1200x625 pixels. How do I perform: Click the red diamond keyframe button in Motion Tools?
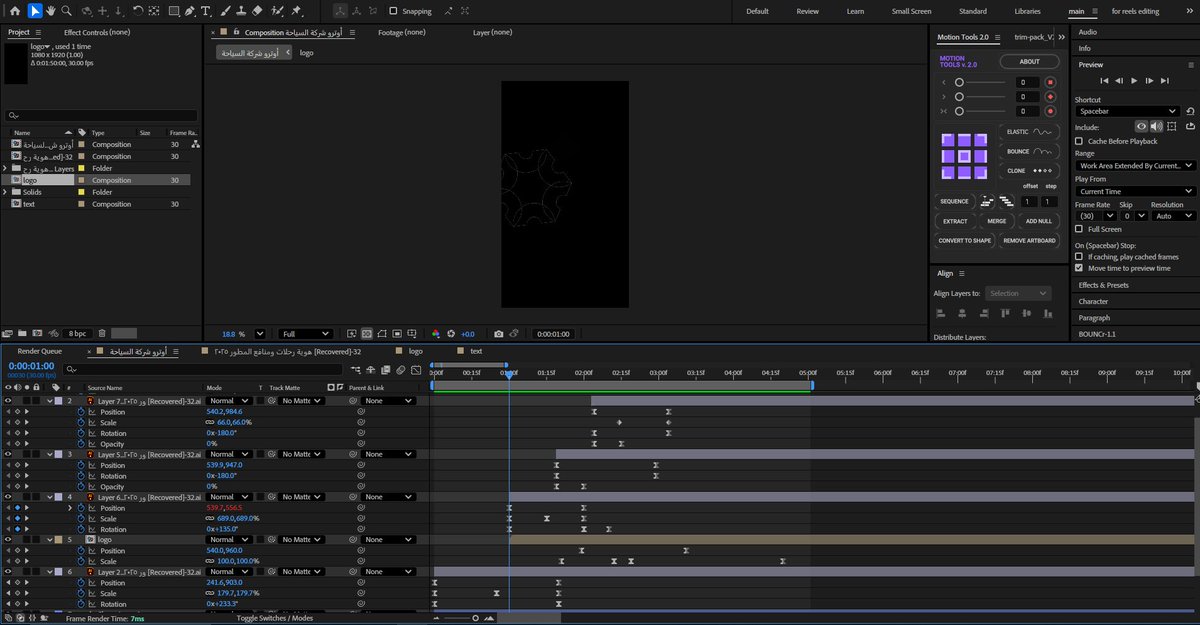click(x=1050, y=97)
